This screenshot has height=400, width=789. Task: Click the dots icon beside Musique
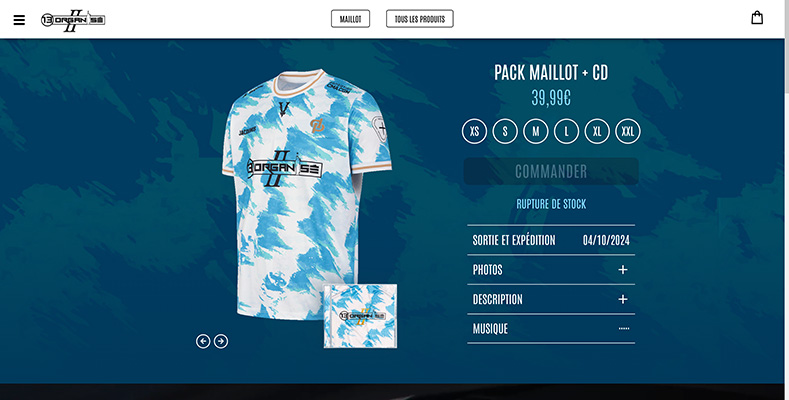pos(624,329)
